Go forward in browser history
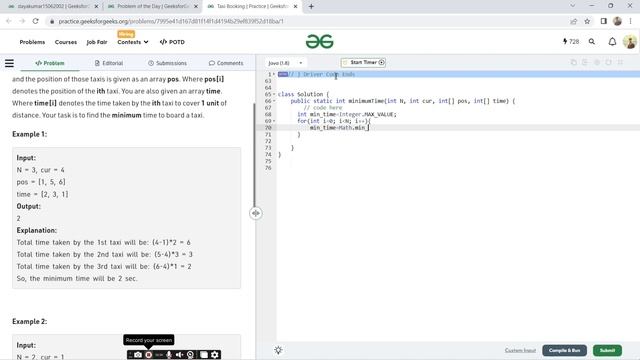Viewport: 640px width, 360px height. click(22, 21)
